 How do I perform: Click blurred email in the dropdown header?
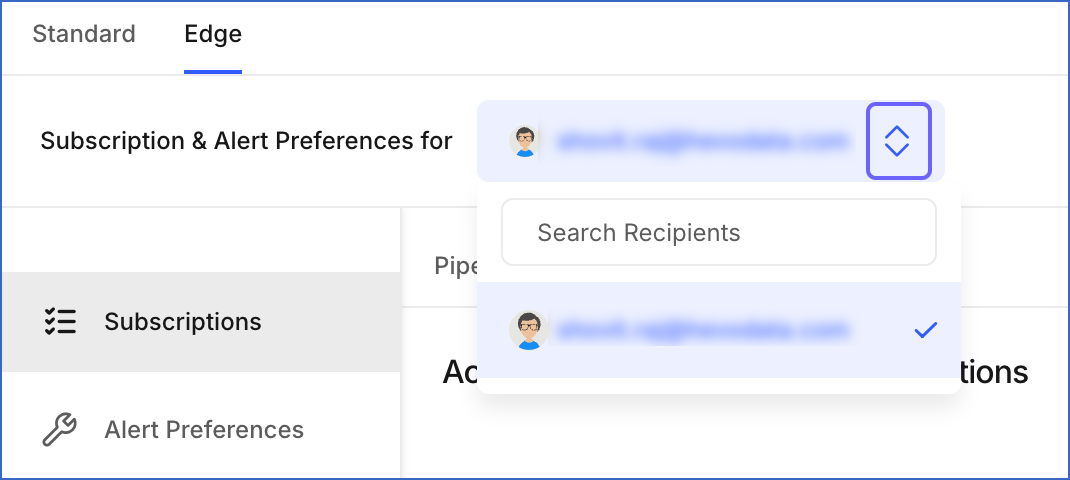coord(703,141)
